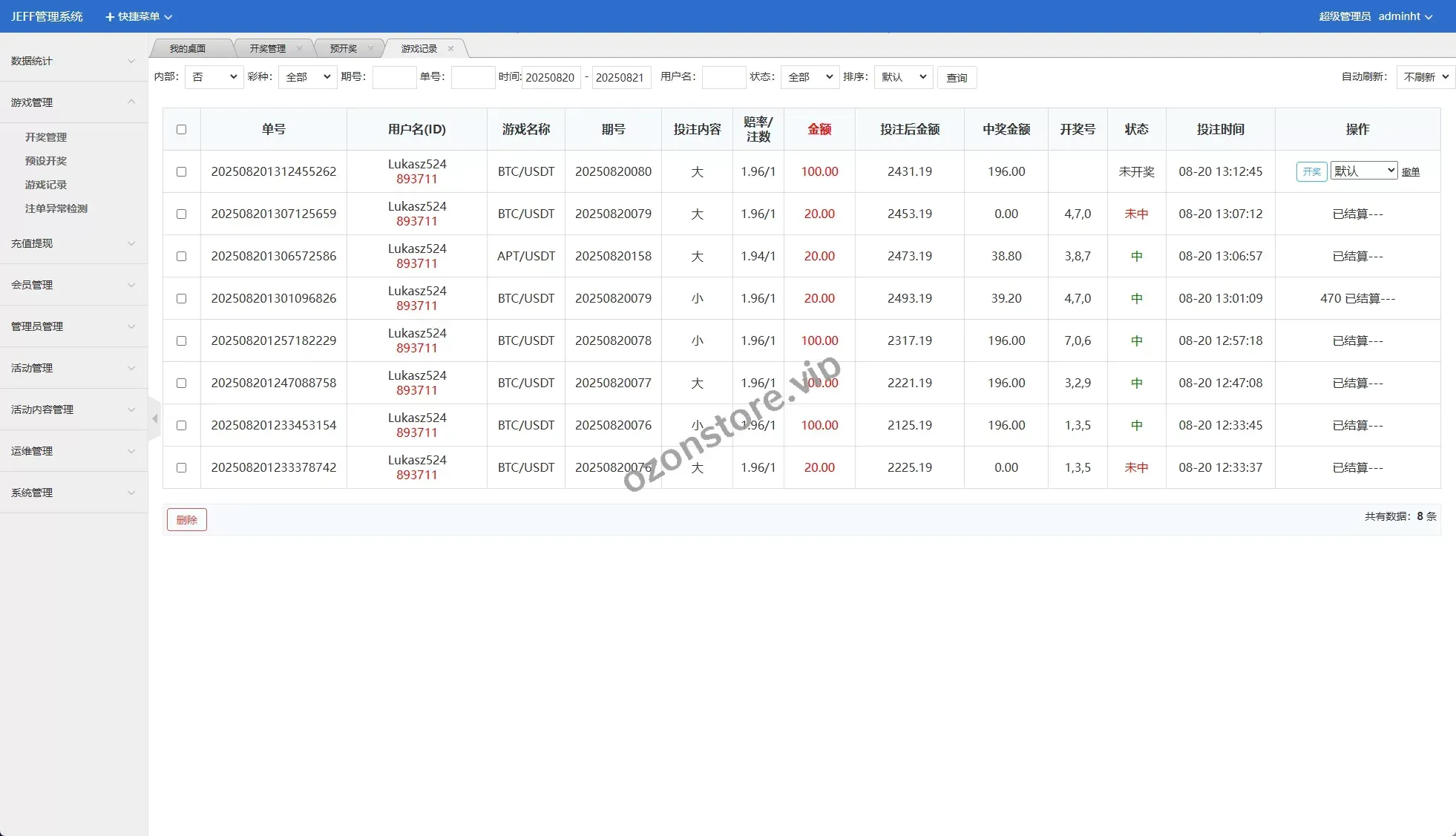This screenshot has width=1456, height=836.
Task: Open the 自动刷新 dropdown
Action: pyautogui.click(x=1425, y=77)
